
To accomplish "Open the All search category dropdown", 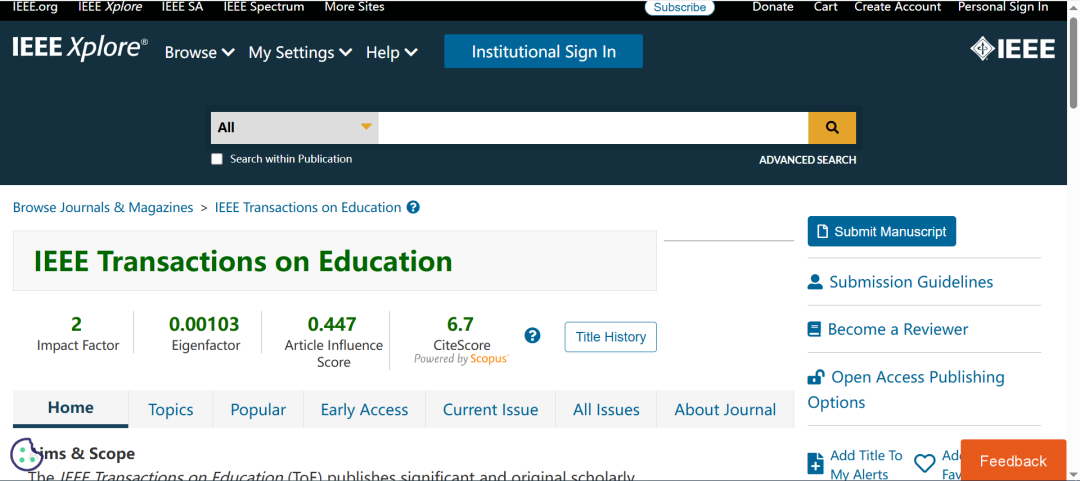I will click(x=295, y=127).
